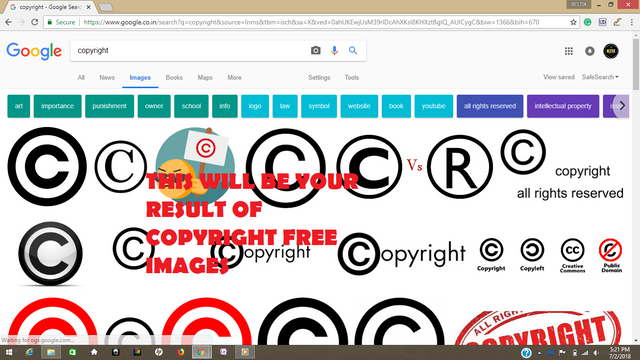Click the search by image camera icon
The width and height of the screenshot is (640, 360).
316,51
